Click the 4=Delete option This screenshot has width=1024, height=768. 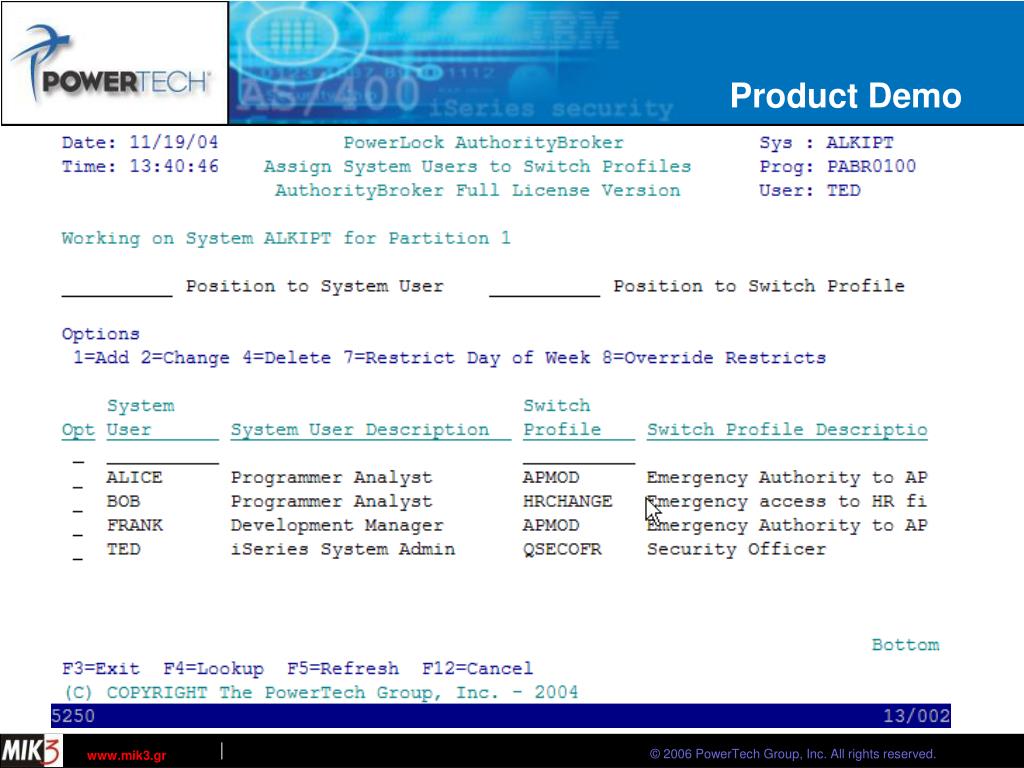click(x=286, y=358)
